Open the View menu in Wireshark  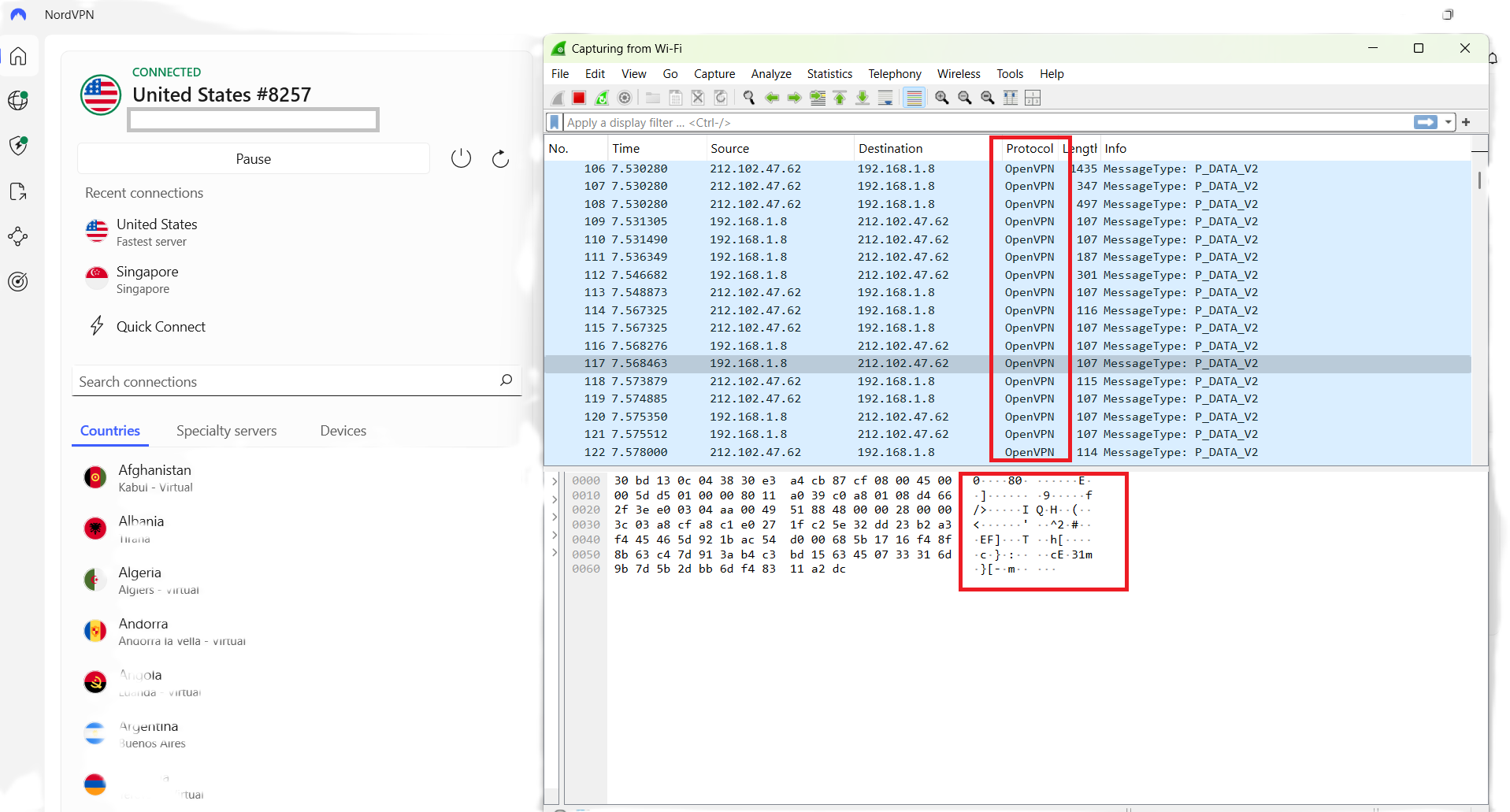[x=633, y=73]
